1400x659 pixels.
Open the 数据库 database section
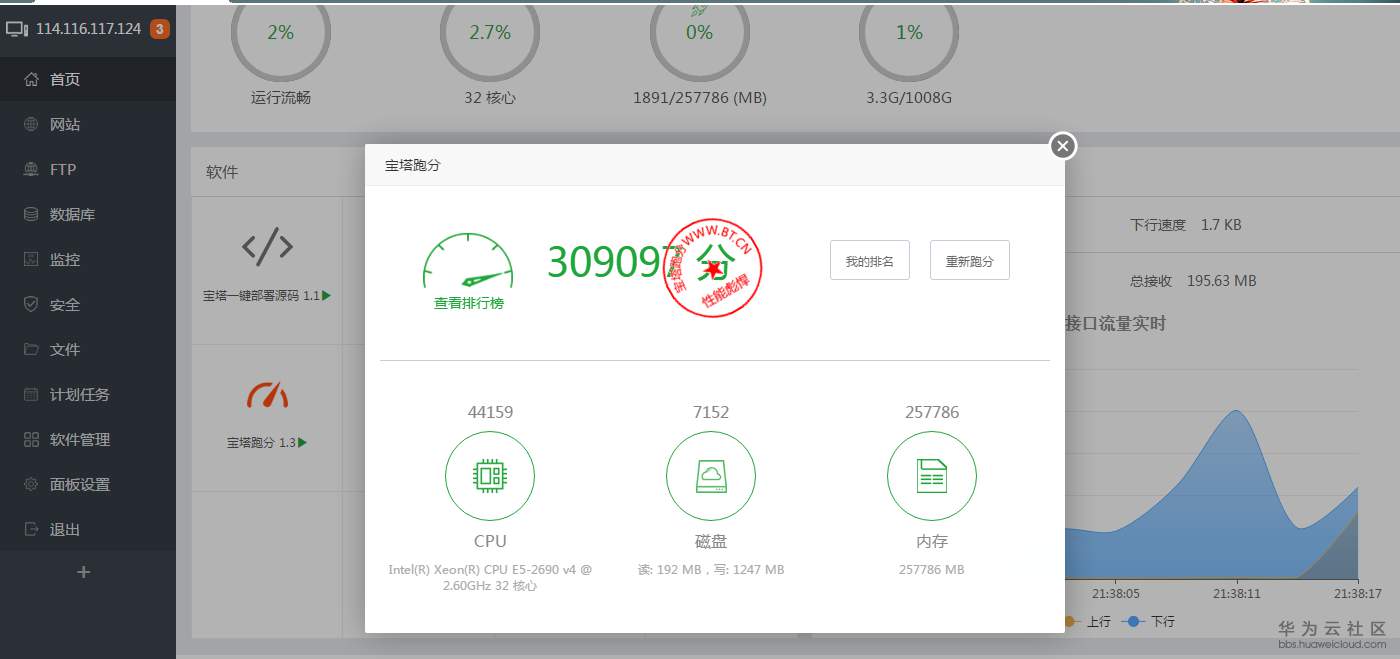click(88, 214)
